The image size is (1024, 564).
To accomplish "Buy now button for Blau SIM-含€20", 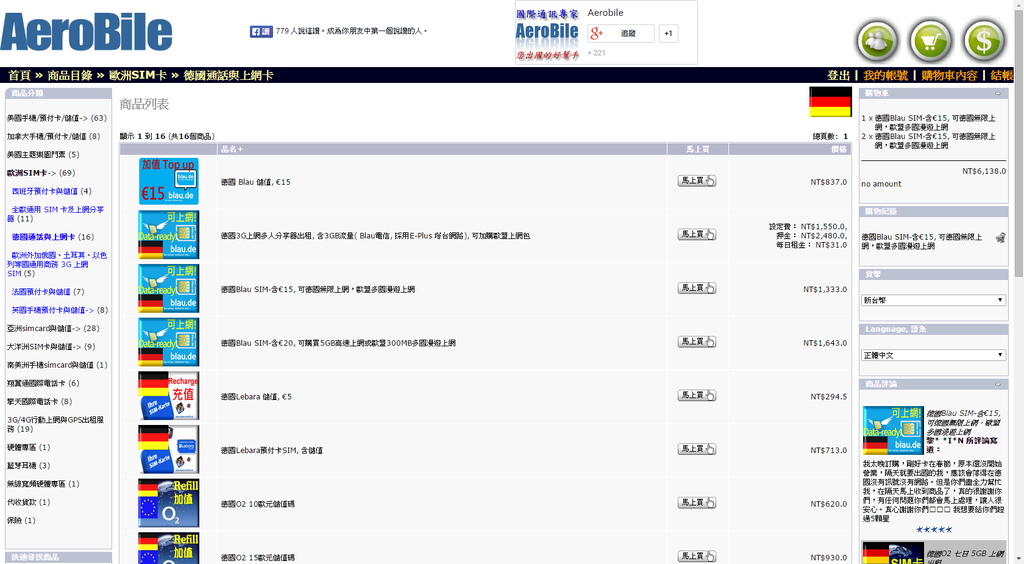I will [x=697, y=341].
